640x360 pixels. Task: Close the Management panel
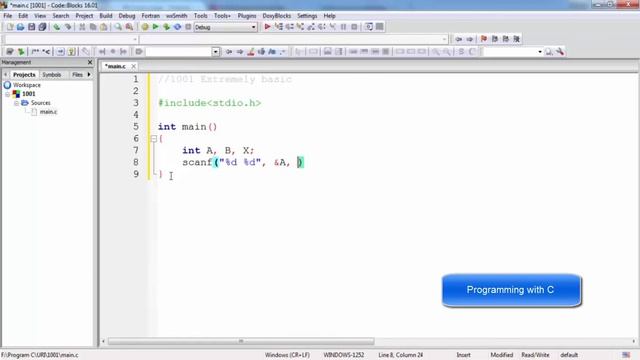pyautogui.click(x=90, y=62)
